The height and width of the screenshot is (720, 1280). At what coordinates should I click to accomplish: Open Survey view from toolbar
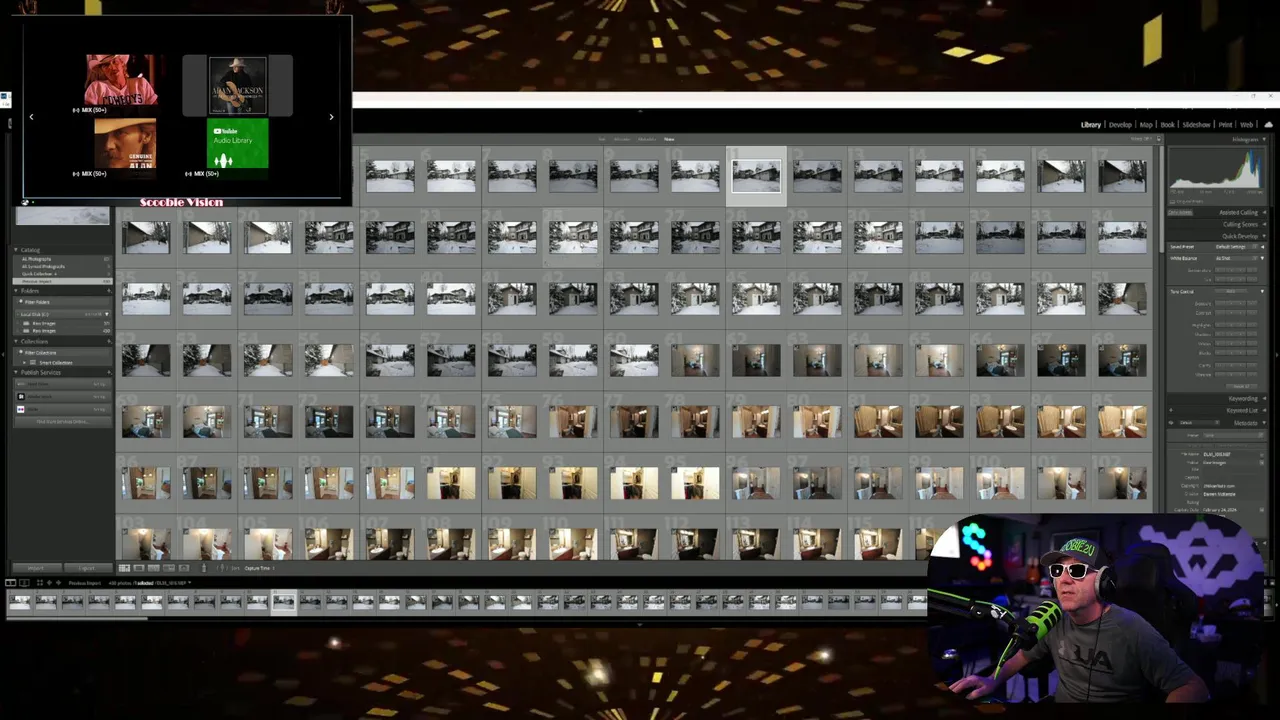169,568
